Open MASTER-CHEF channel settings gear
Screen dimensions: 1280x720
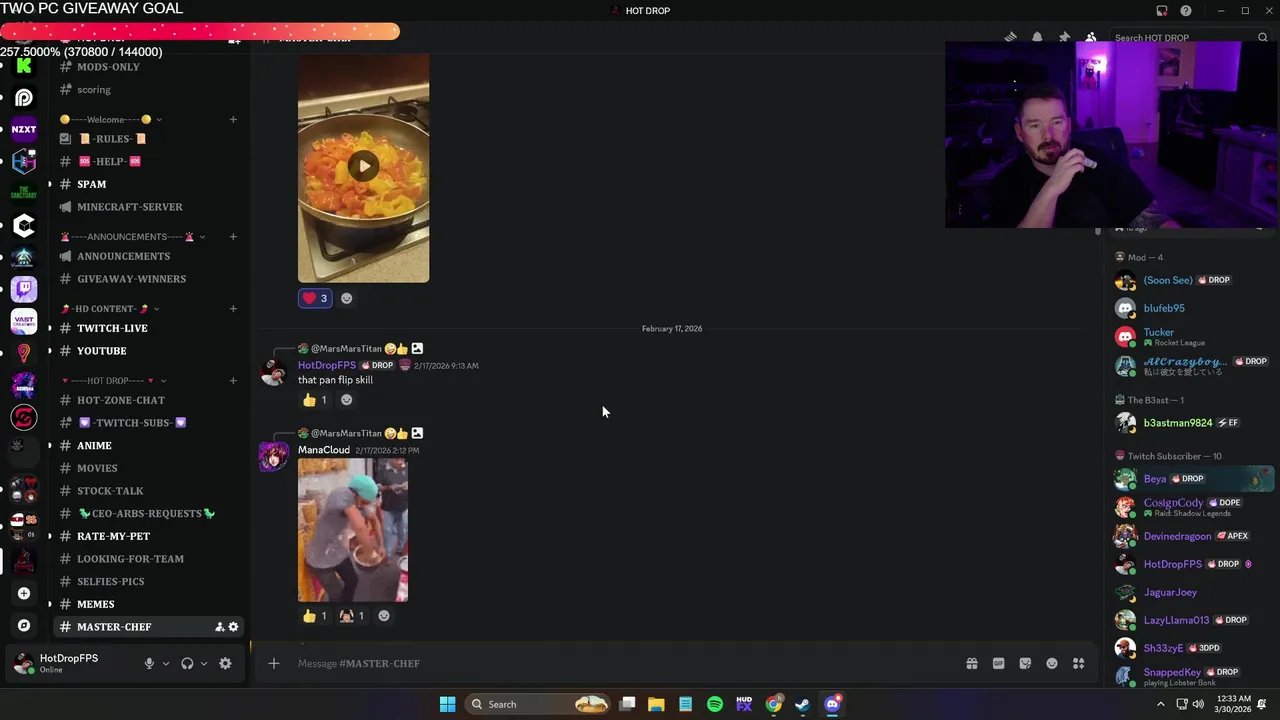tap(234, 627)
